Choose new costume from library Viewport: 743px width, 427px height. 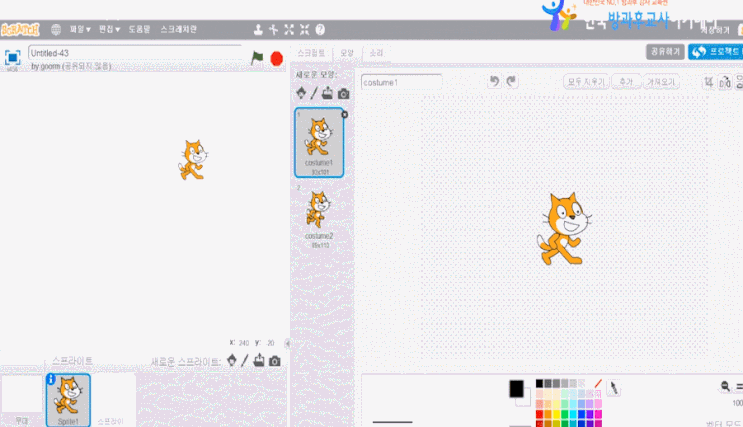(x=301, y=93)
